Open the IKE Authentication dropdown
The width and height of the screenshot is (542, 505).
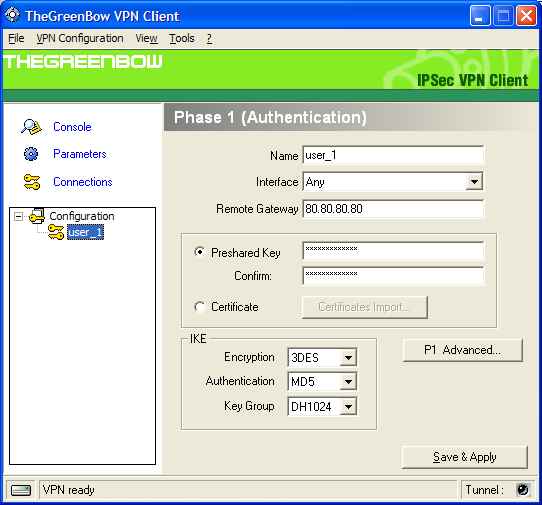(348, 382)
